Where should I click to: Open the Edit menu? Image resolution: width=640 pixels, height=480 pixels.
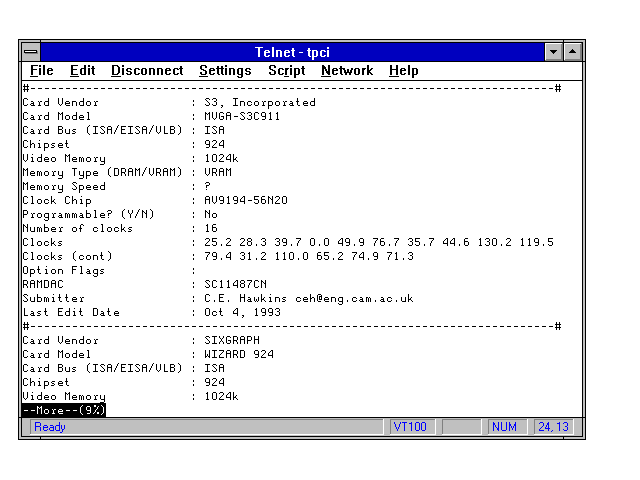click(x=82, y=71)
